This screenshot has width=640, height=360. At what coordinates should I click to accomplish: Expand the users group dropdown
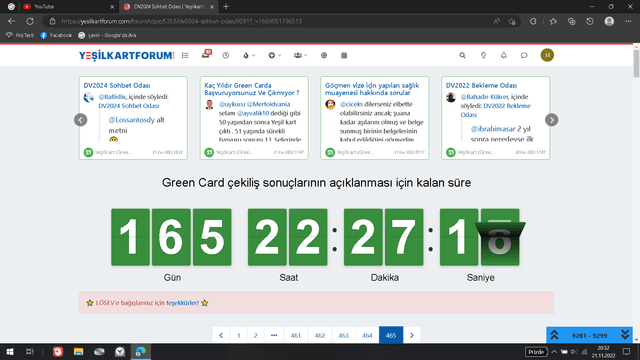(300, 55)
